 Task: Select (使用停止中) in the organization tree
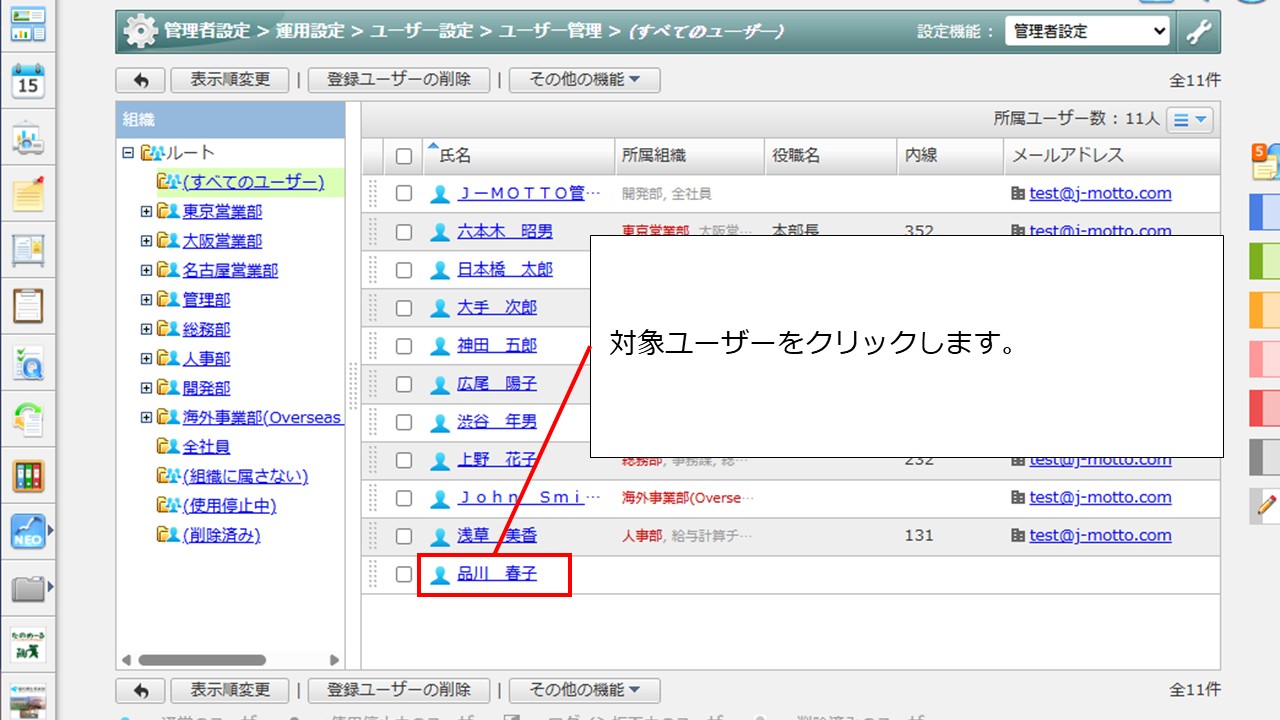coord(229,506)
